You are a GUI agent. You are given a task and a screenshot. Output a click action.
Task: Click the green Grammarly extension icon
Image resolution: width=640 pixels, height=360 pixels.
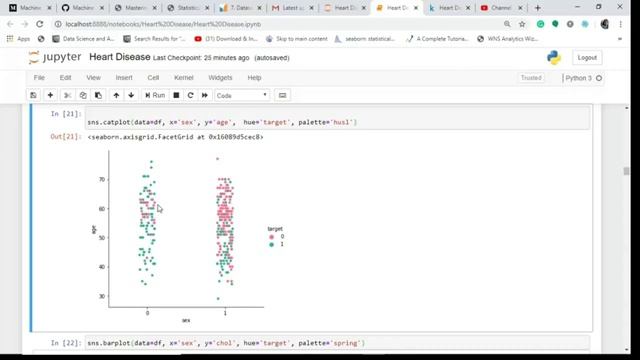(x=540, y=24)
